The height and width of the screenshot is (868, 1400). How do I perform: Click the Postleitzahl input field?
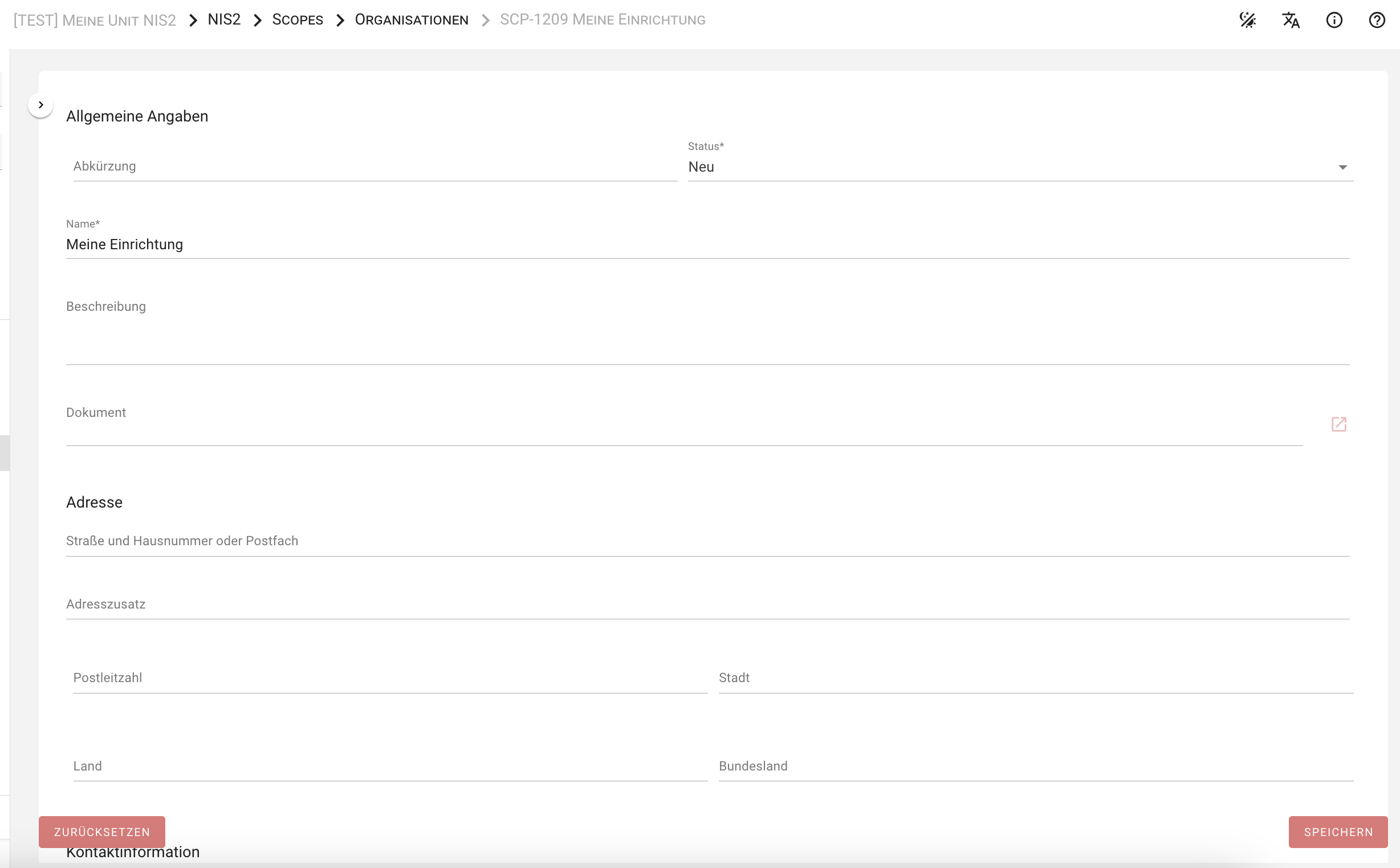pos(390,678)
